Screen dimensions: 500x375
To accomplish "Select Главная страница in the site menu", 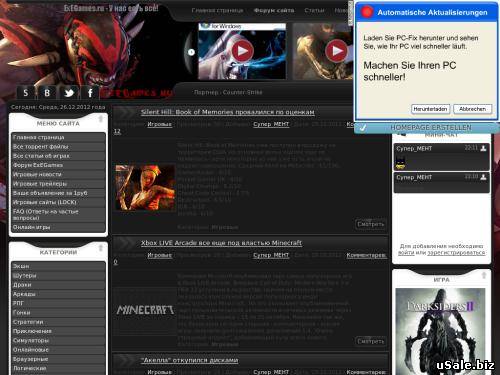I will coord(58,137).
